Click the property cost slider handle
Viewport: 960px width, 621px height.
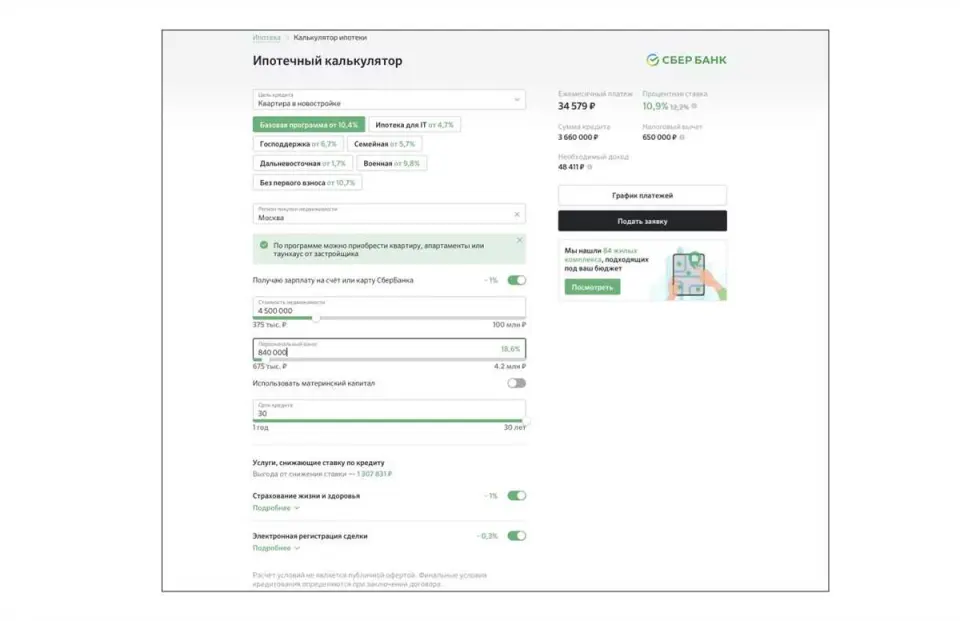316,318
